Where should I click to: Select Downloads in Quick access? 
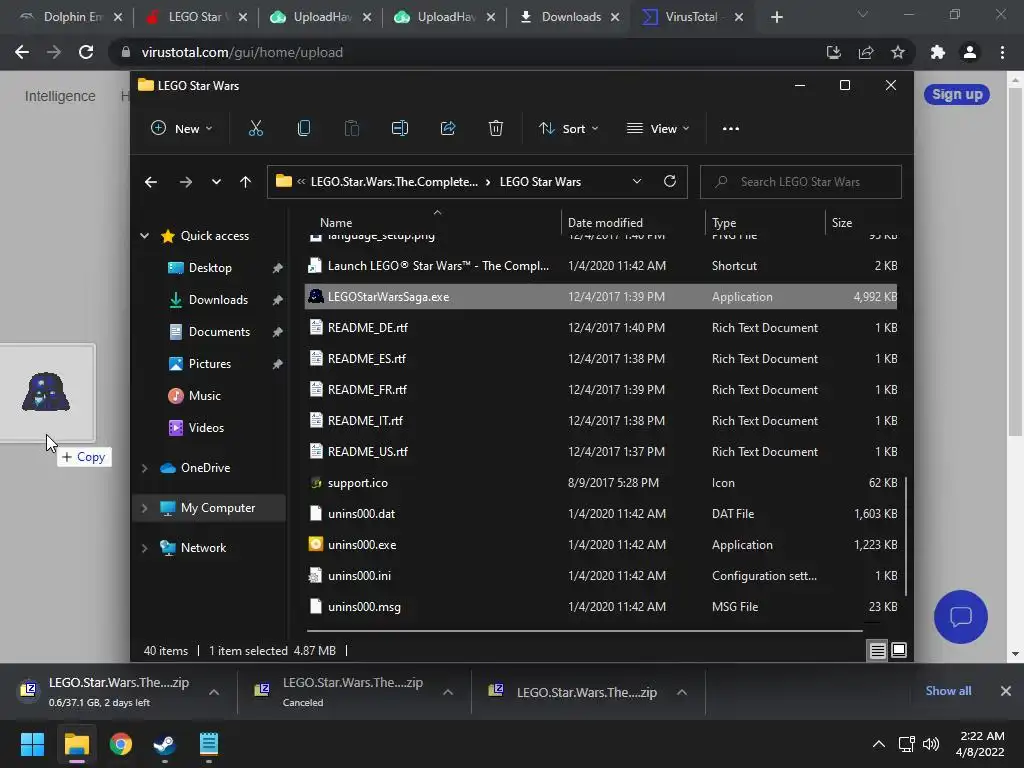(x=218, y=300)
